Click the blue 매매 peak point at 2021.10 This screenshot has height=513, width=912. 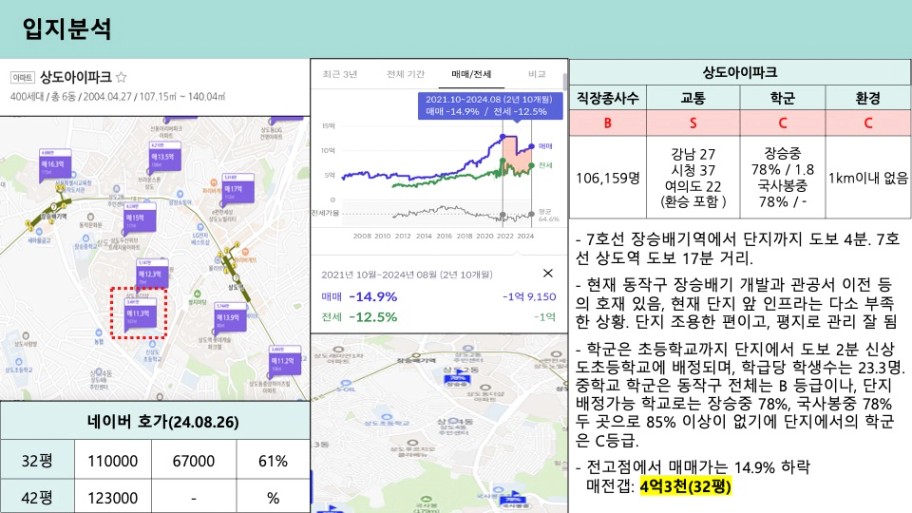[x=503, y=137]
